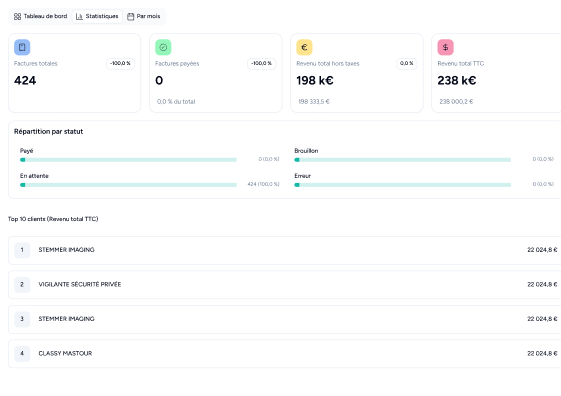
Task: Open the rank 3 STEMMER IMAGING row
Action: click(x=284, y=319)
